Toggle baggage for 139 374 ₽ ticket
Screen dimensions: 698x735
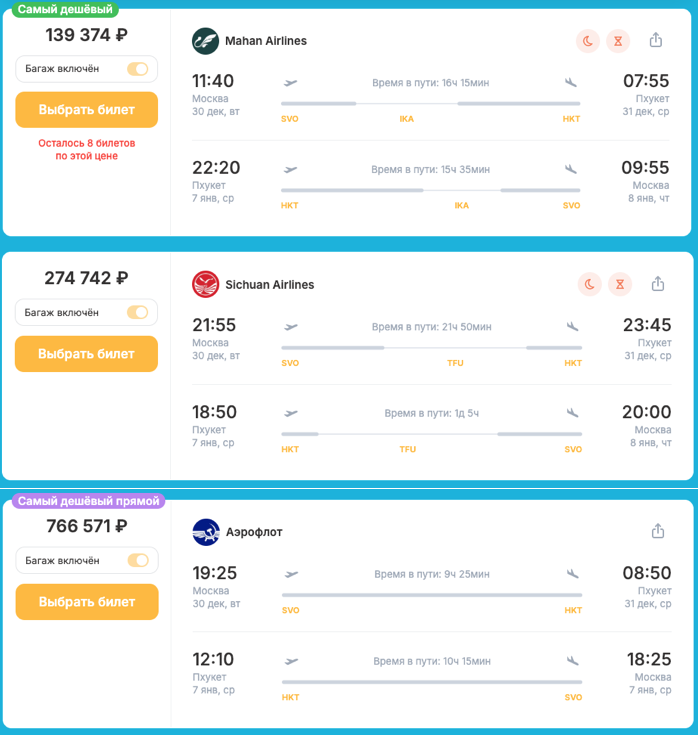[x=137, y=69]
